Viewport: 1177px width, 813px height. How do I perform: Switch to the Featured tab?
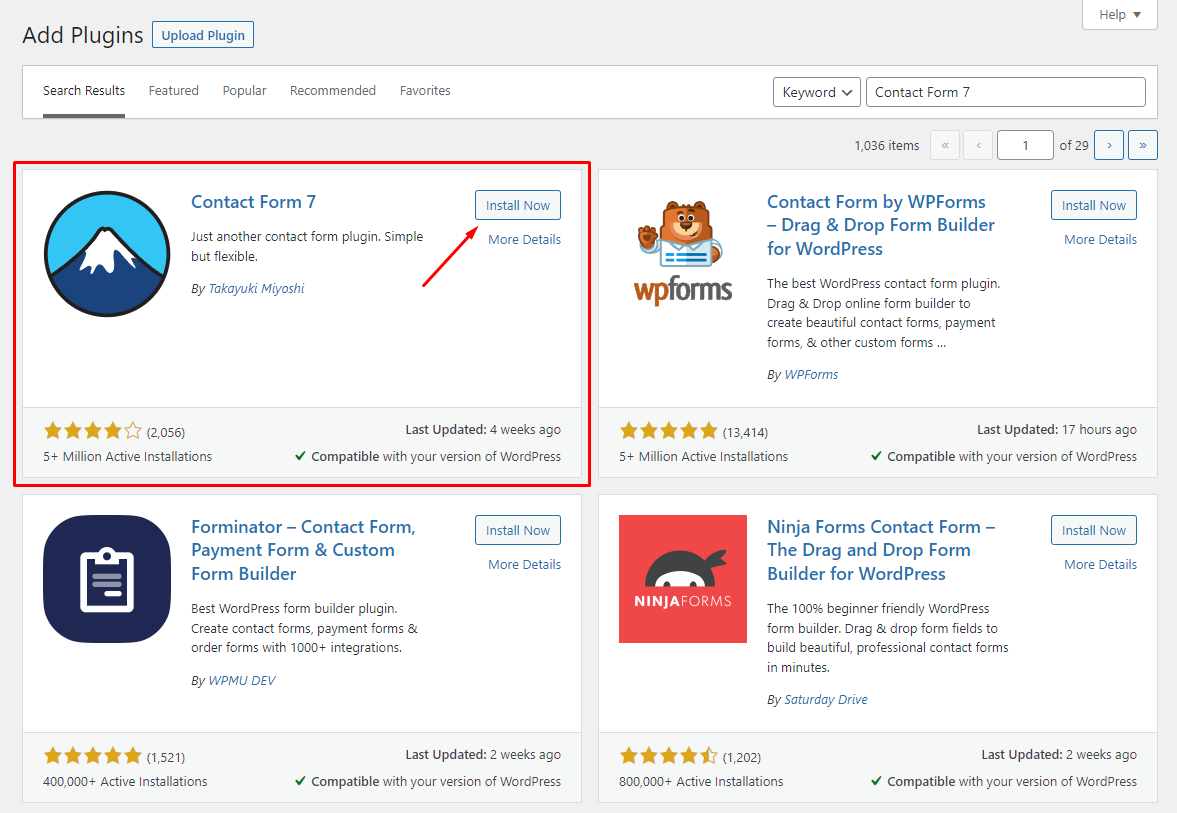pos(173,90)
